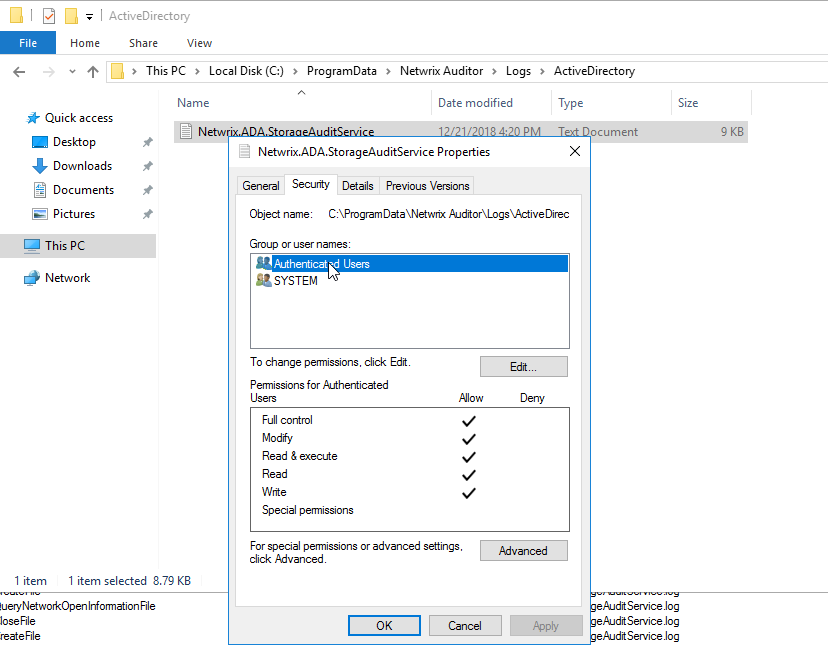Click the Properties quick access toolbar icon
828x646 pixels.
pos(49,16)
